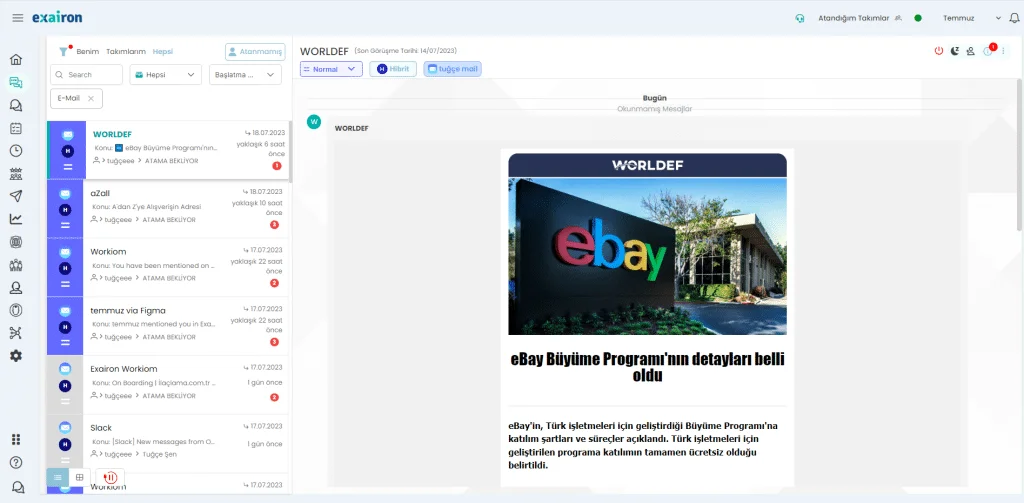This screenshot has width=1024, height=503.
Task: Click the headset agent icon in header
Action: tap(800, 18)
